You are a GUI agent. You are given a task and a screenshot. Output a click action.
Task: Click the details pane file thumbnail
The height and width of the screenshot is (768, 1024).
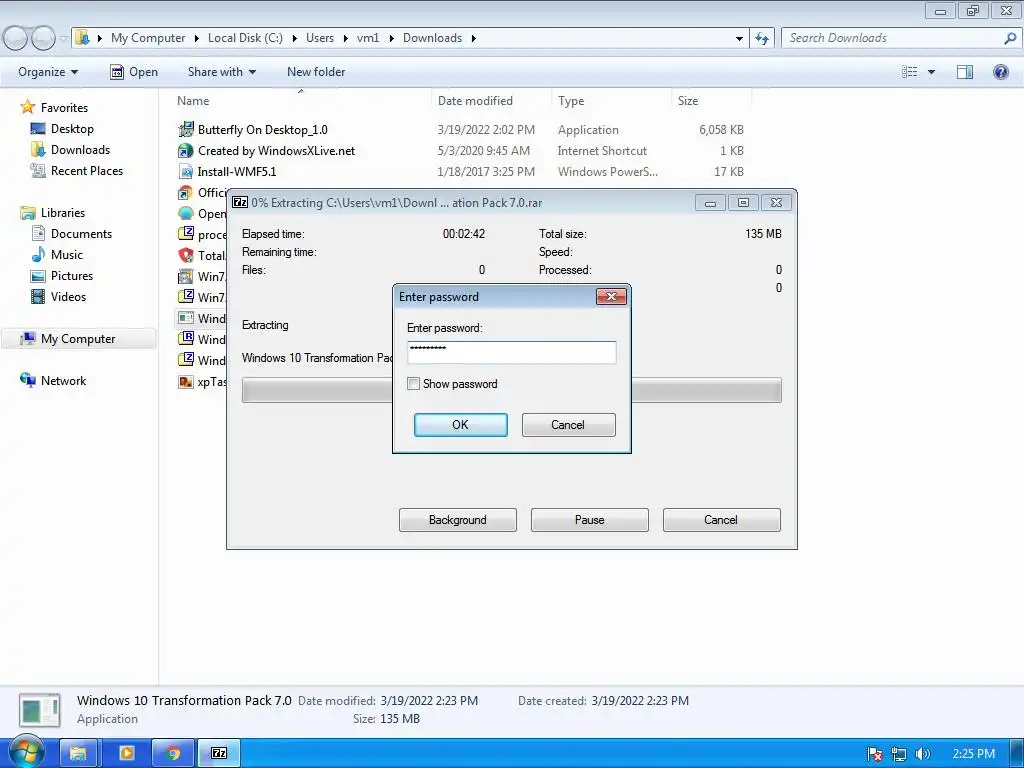point(40,710)
